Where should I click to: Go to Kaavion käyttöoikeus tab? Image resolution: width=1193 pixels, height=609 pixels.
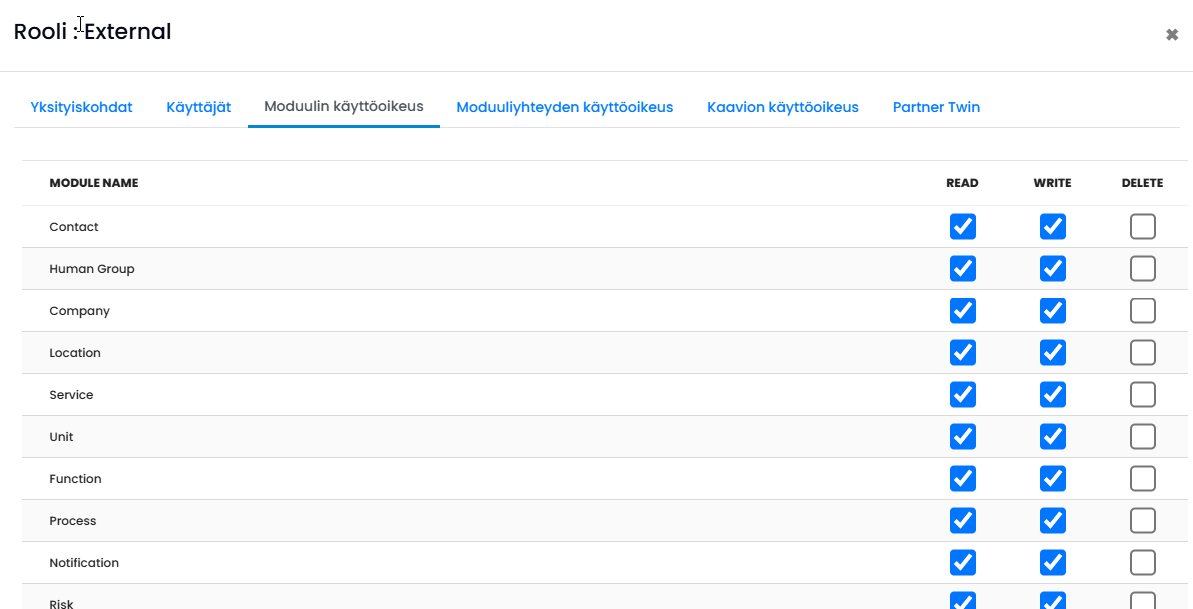point(783,107)
